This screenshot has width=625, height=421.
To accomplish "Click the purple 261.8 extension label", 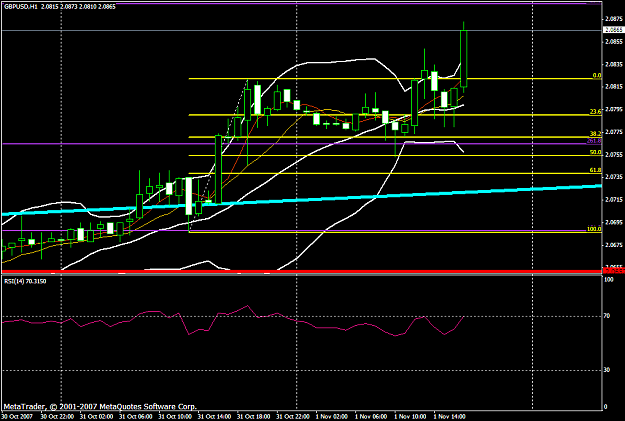I will pyautogui.click(x=594, y=141).
